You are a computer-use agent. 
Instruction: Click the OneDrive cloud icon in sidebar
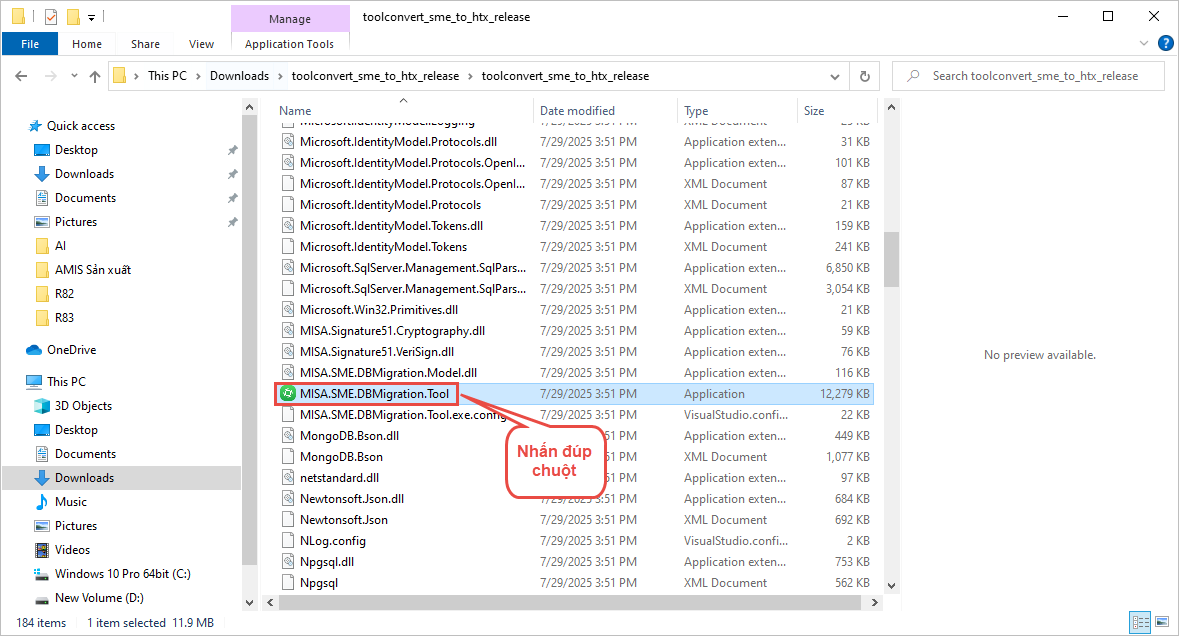34,350
